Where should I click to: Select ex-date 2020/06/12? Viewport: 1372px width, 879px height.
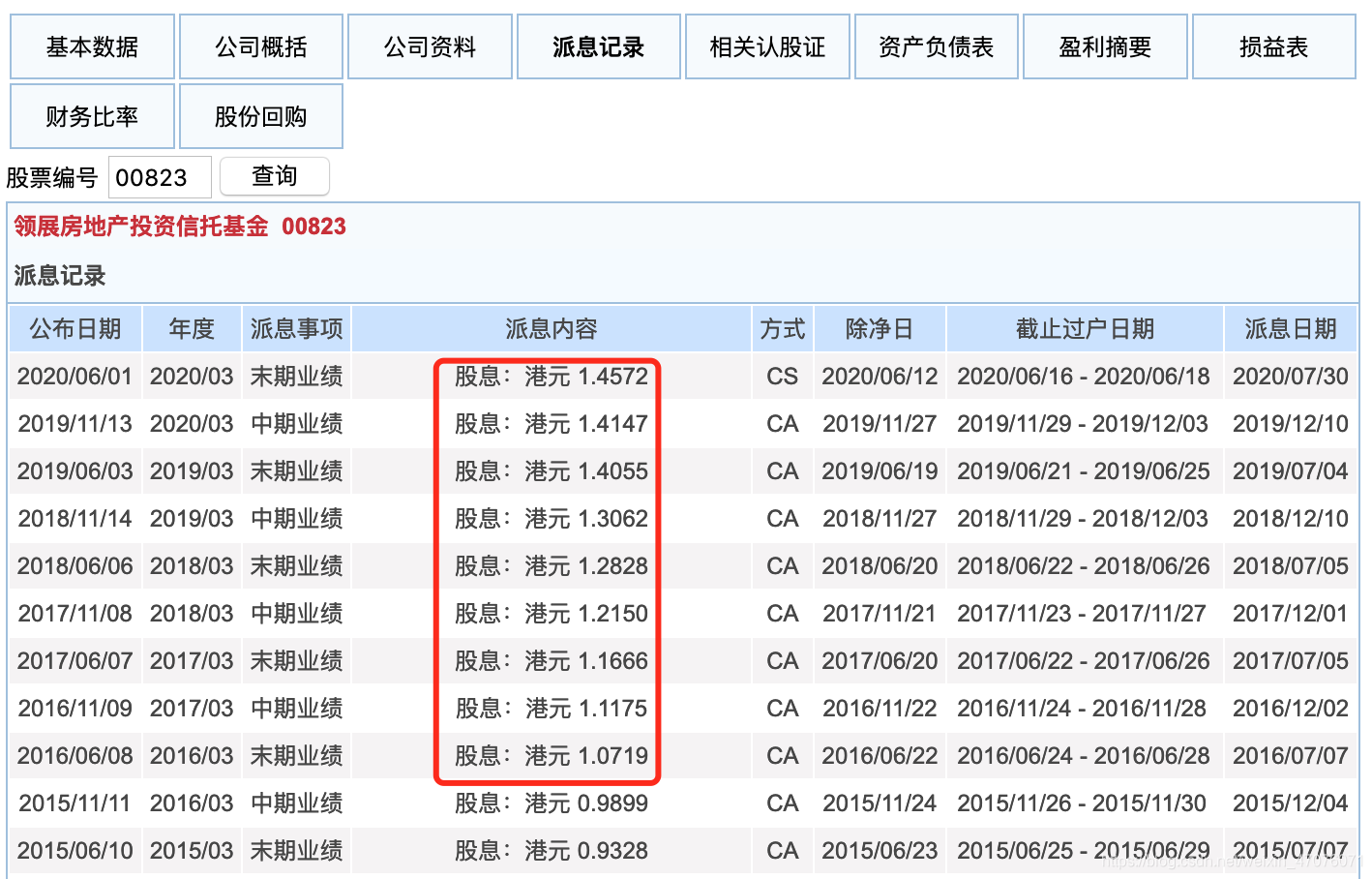coord(880,377)
